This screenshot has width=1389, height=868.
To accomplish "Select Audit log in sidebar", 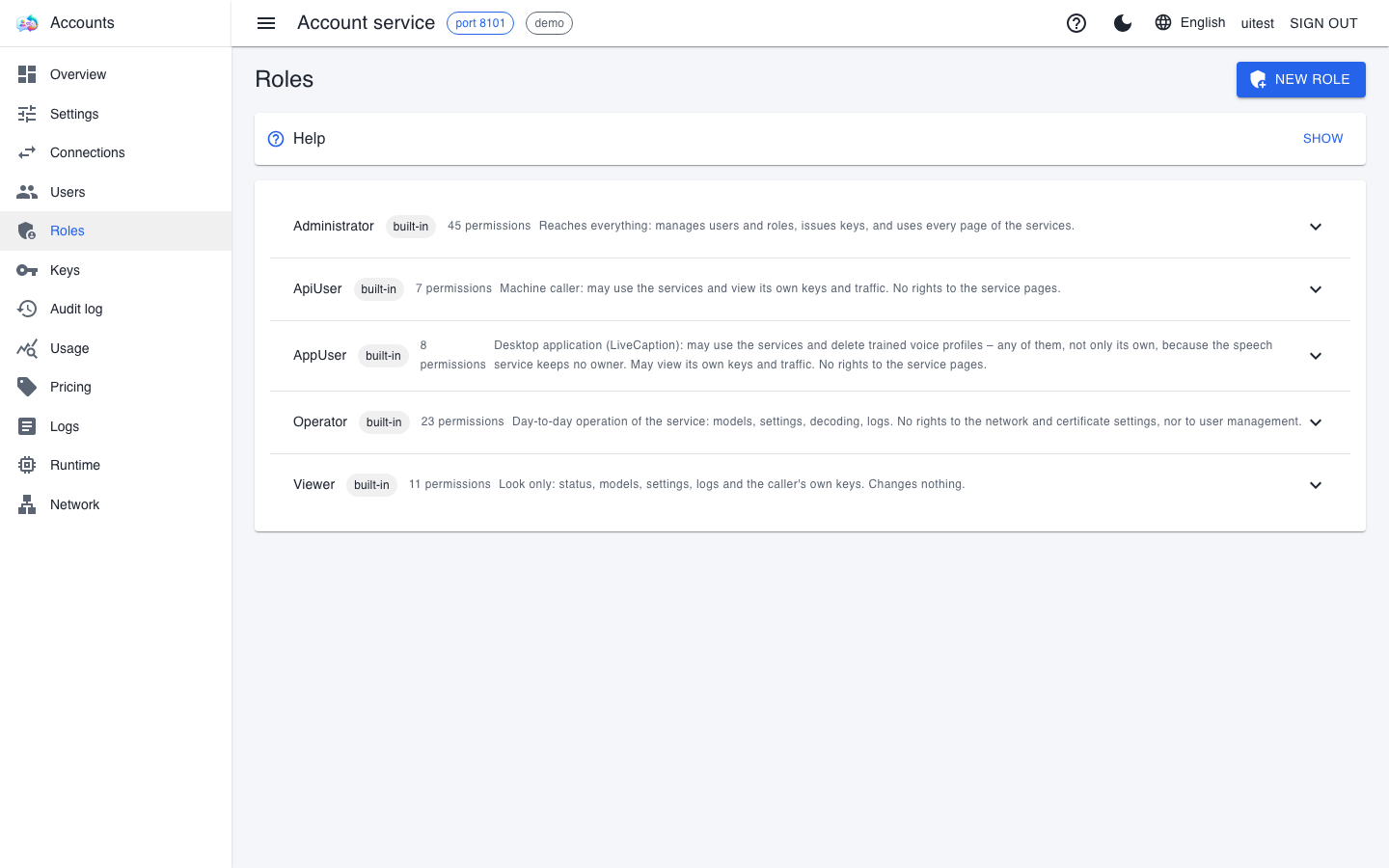I will click(116, 309).
